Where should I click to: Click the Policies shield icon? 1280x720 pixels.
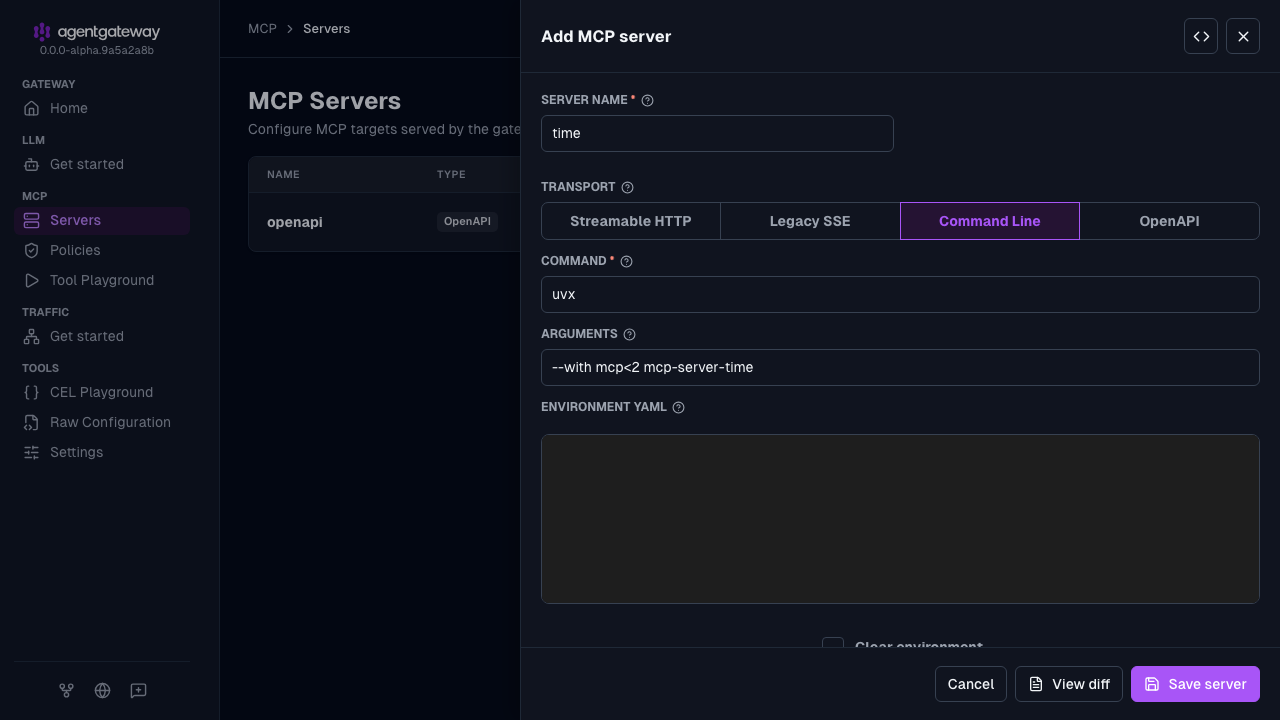32,250
